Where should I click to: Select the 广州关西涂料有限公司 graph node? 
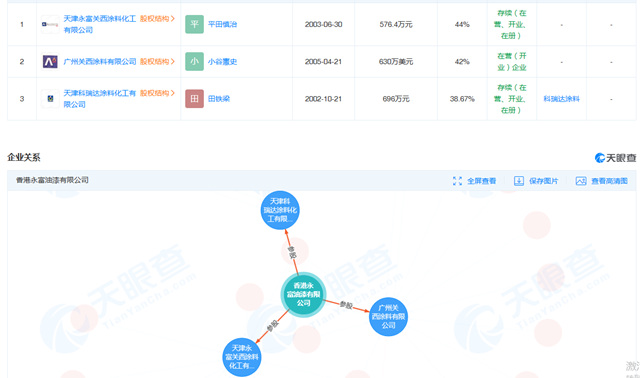pos(388,317)
